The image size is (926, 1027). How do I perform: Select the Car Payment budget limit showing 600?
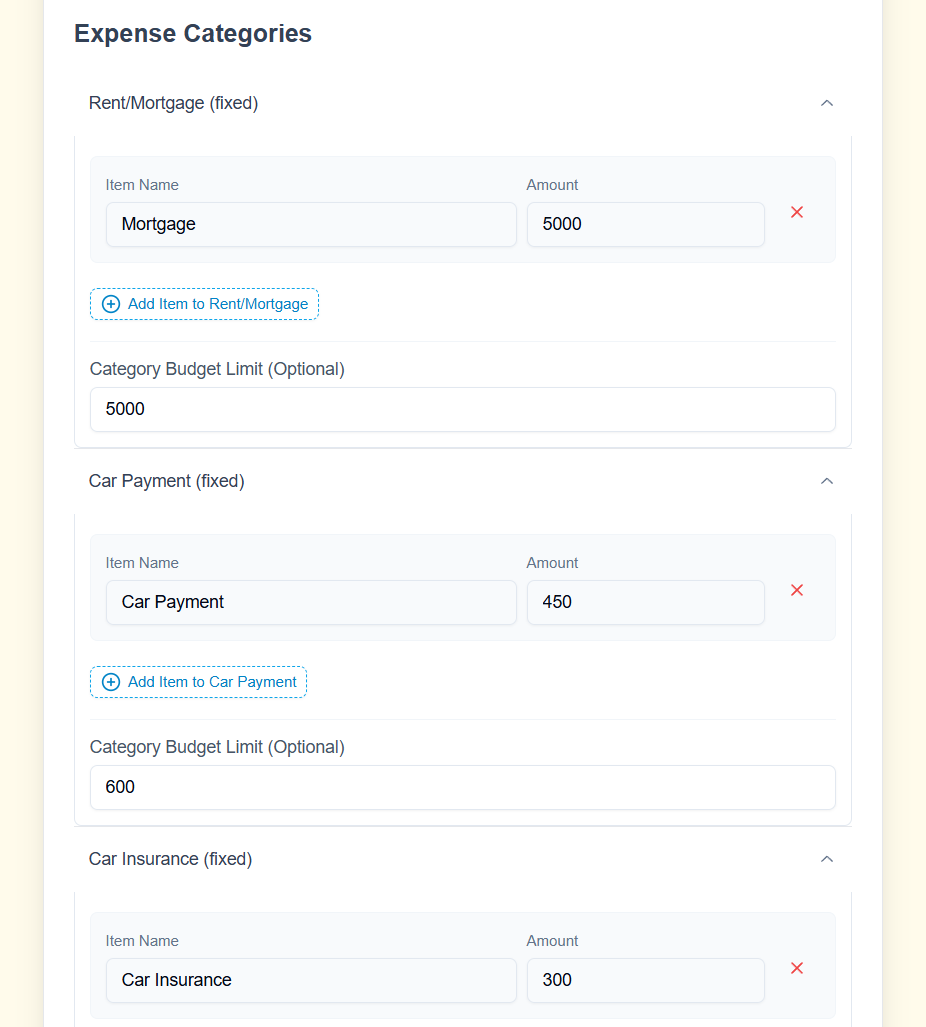pyautogui.click(x=462, y=787)
